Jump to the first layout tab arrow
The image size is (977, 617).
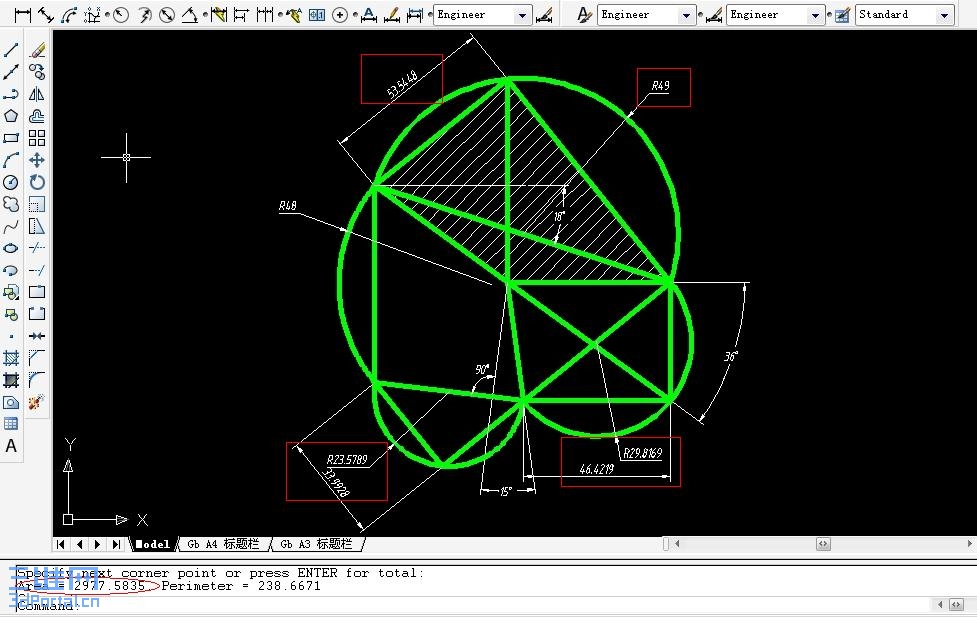(x=60, y=544)
